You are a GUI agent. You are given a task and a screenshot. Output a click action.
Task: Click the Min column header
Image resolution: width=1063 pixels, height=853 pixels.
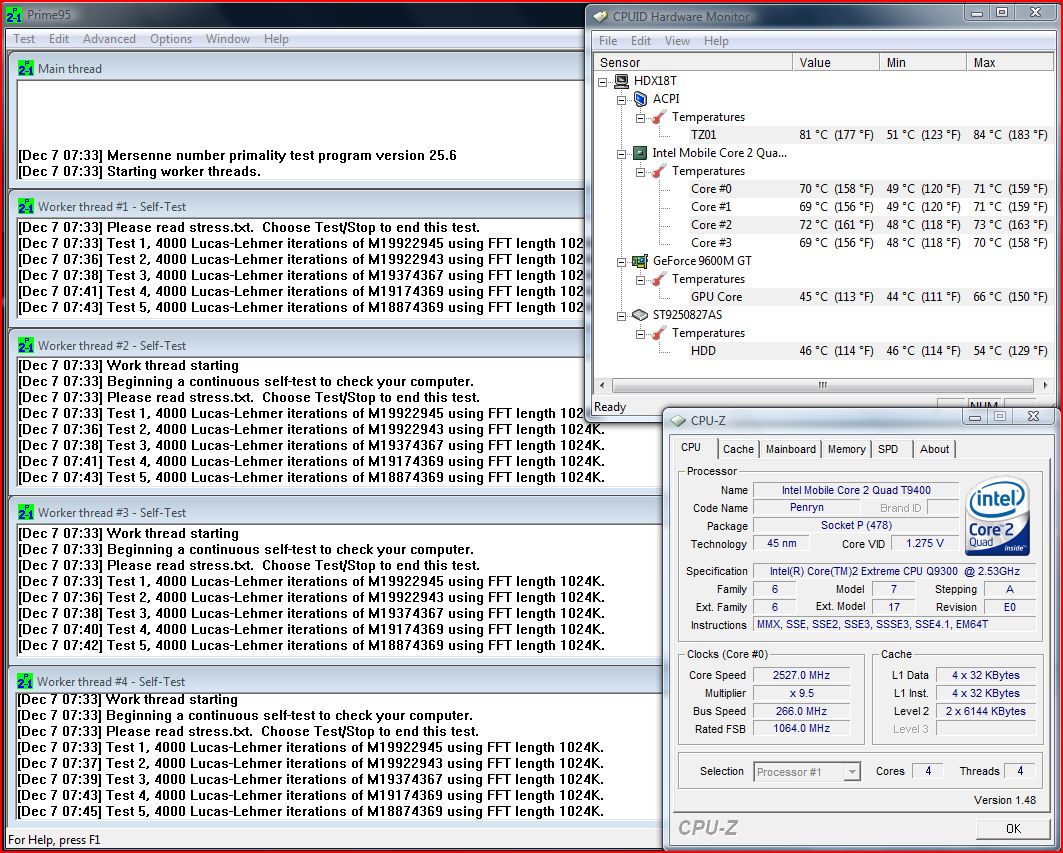pyautogui.click(x=923, y=62)
